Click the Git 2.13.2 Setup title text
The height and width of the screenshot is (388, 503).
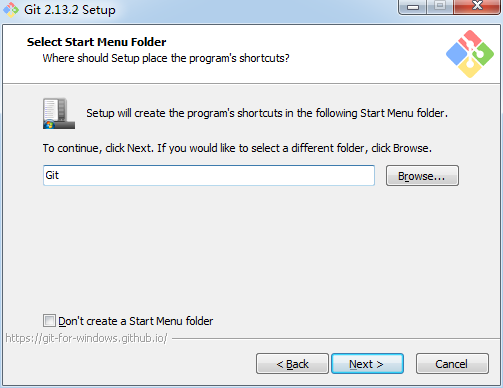[x=70, y=10]
